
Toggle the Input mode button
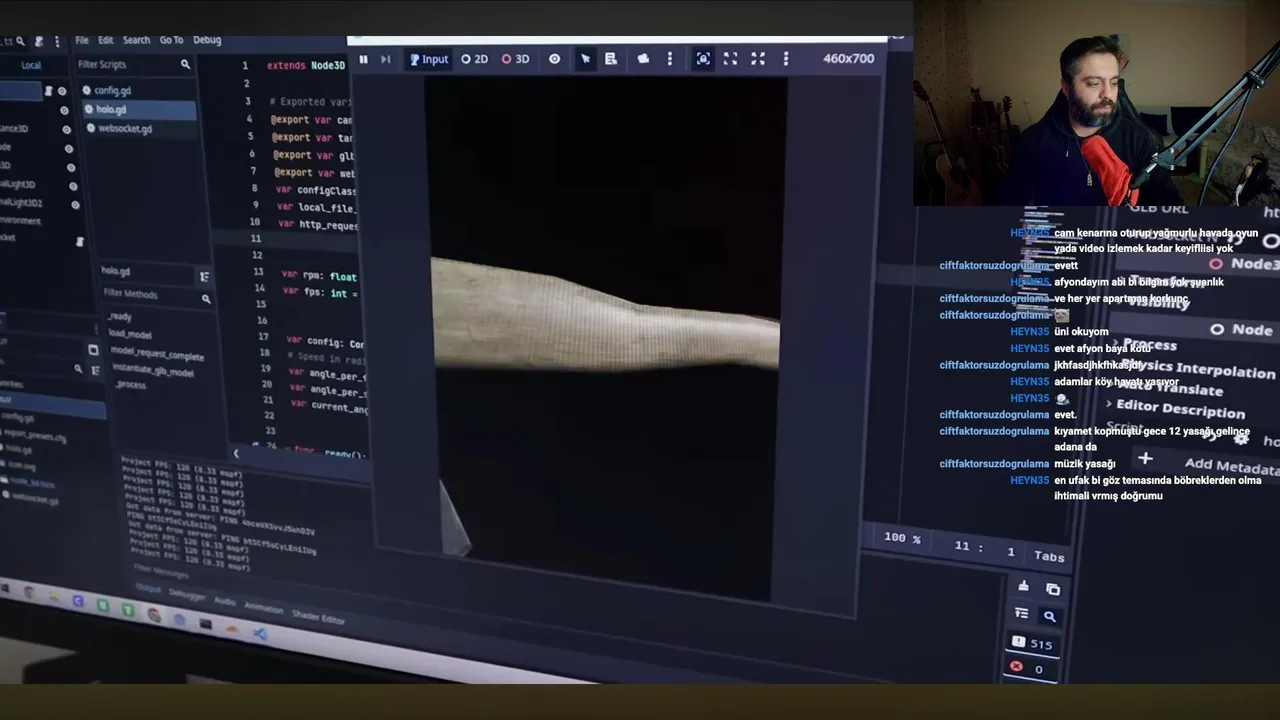point(428,59)
